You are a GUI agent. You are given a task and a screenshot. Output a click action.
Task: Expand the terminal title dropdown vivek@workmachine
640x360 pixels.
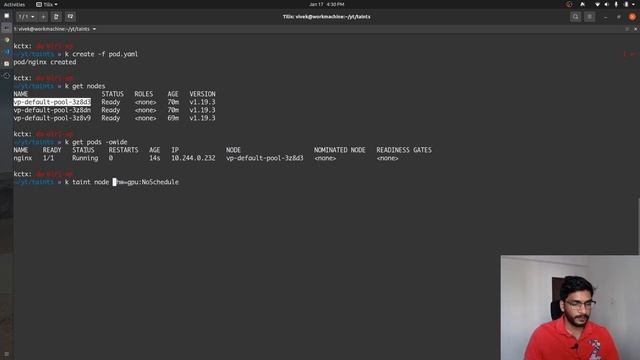pos(55,29)
